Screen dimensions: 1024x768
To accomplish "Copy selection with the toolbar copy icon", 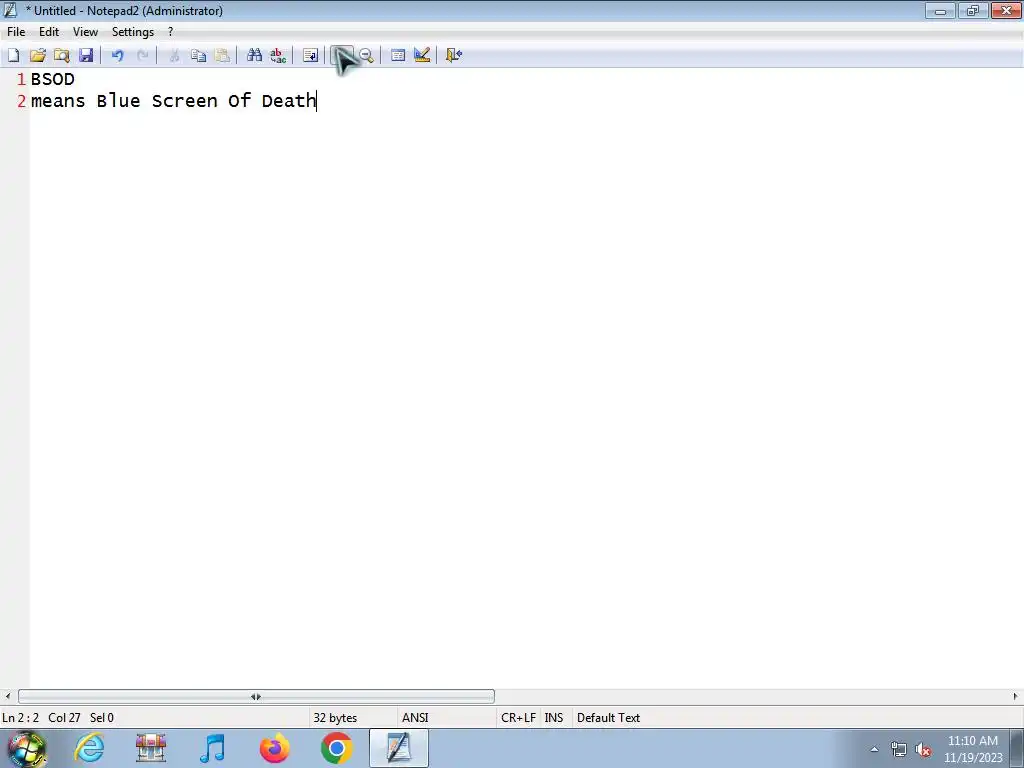I will coord(198,56).
